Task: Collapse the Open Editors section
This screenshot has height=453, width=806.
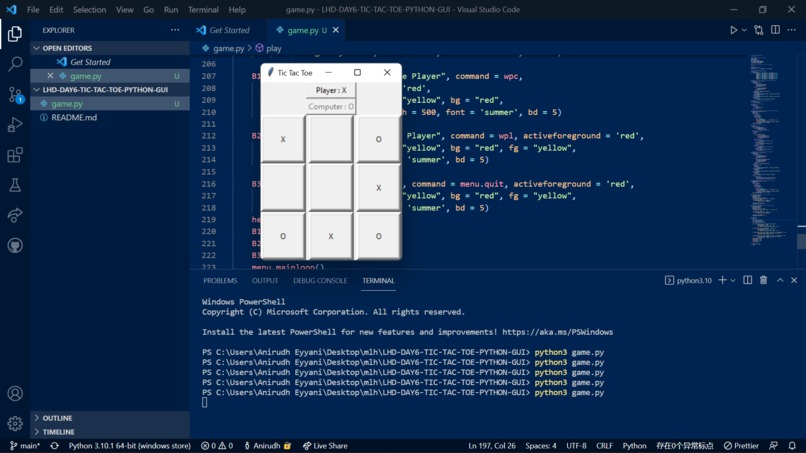Action: (x=110, y=48)
